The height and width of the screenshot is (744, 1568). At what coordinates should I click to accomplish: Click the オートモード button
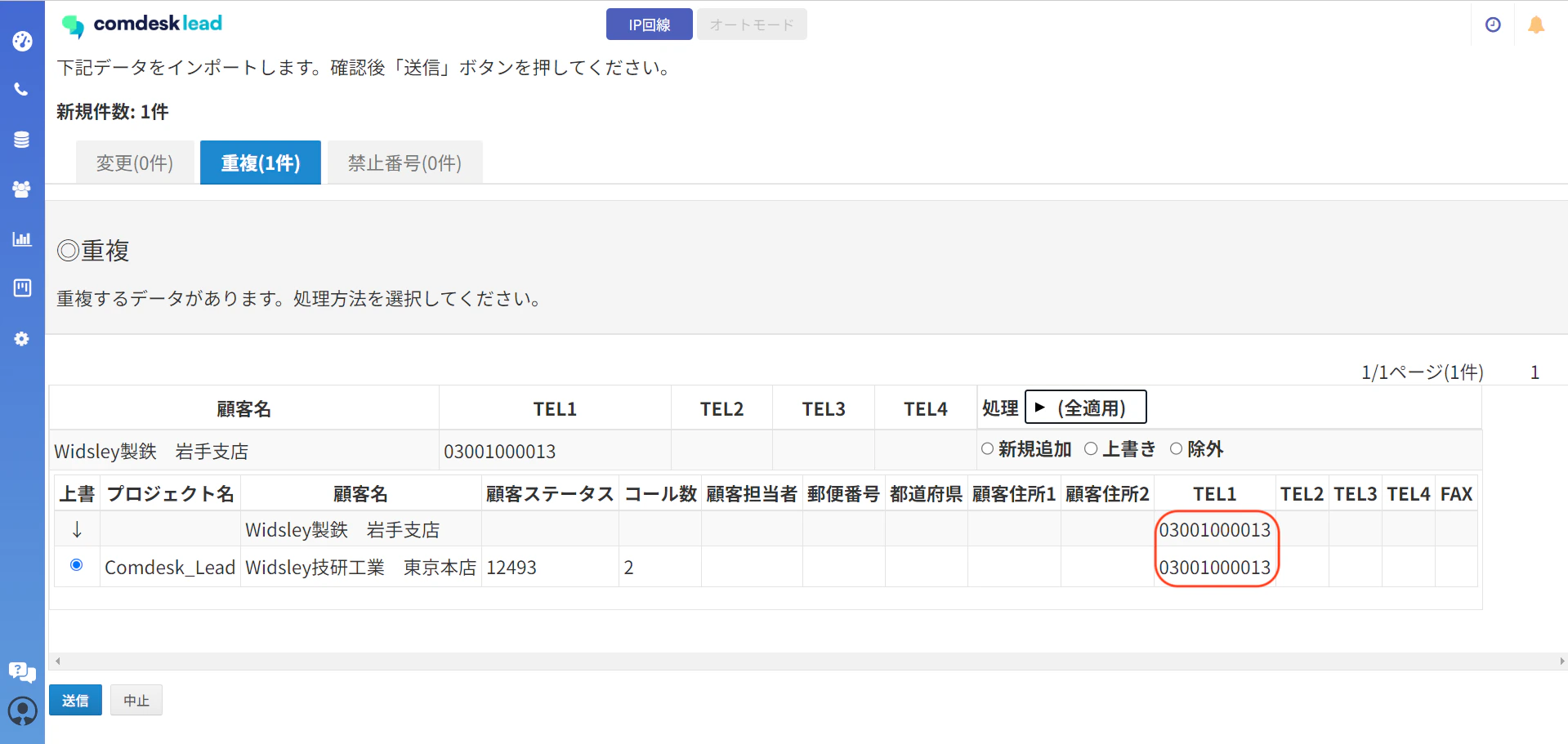(752, 25)
